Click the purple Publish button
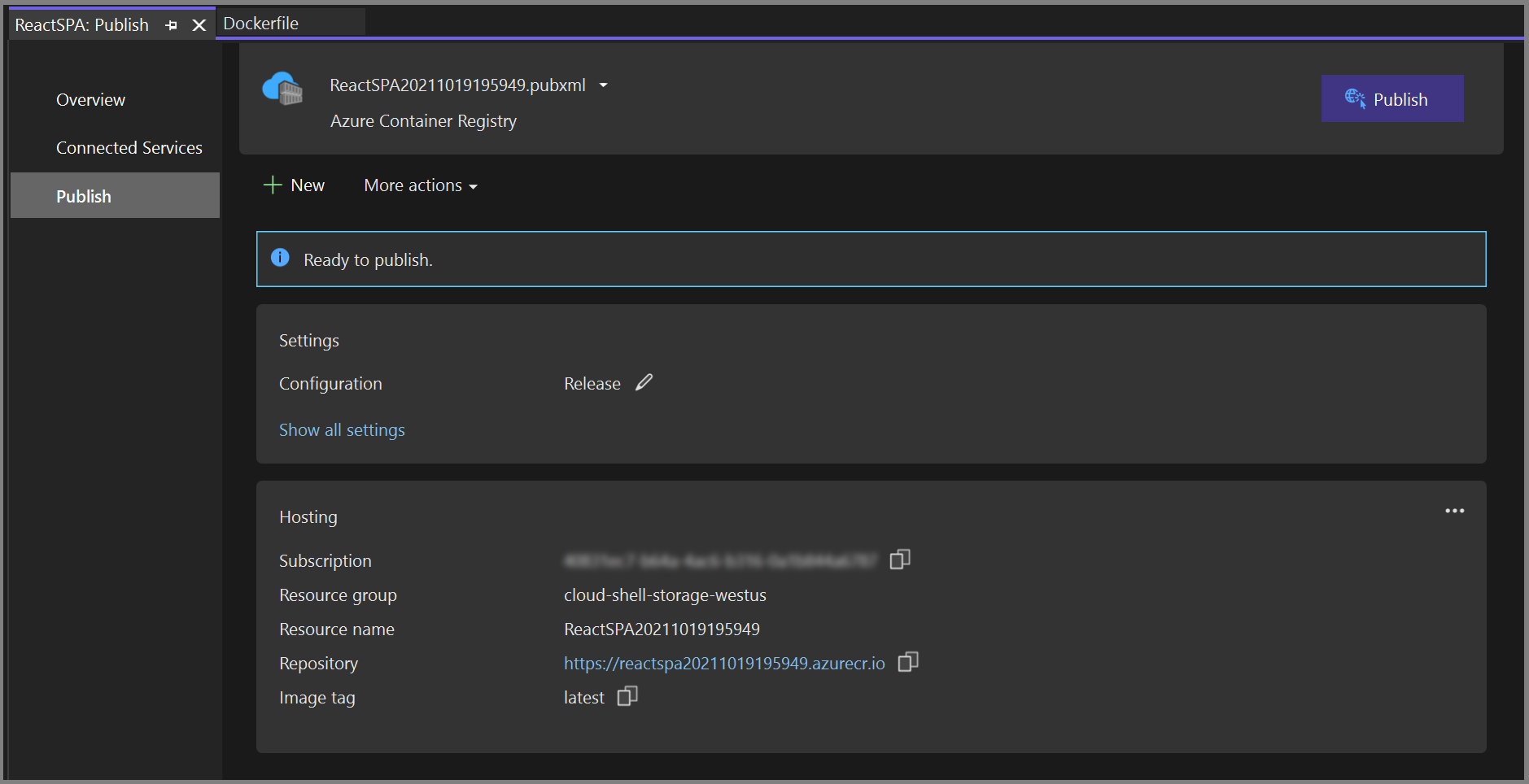This screenshot has height=784, width=1529. [1391, 99]
